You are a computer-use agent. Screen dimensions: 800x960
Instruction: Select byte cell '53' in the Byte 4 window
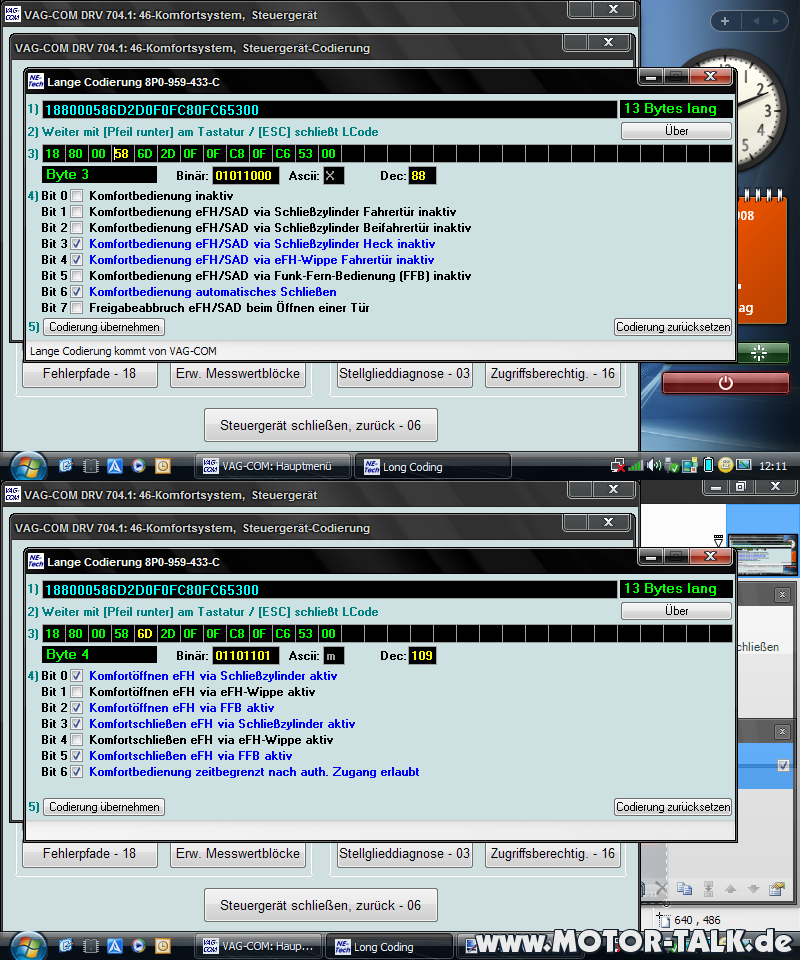click(x=305, y=634)
